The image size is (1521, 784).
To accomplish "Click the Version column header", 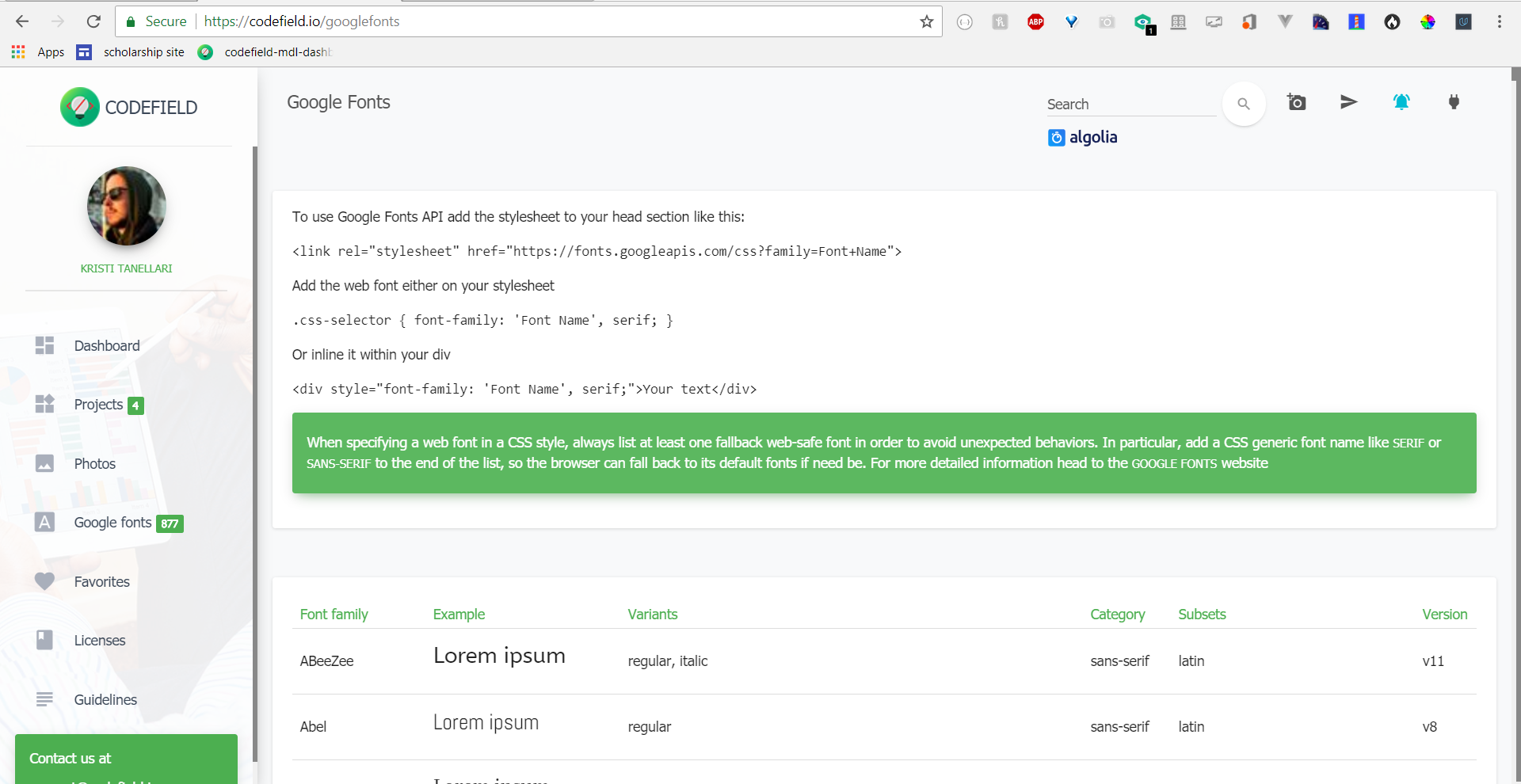I will point(1444,615).
